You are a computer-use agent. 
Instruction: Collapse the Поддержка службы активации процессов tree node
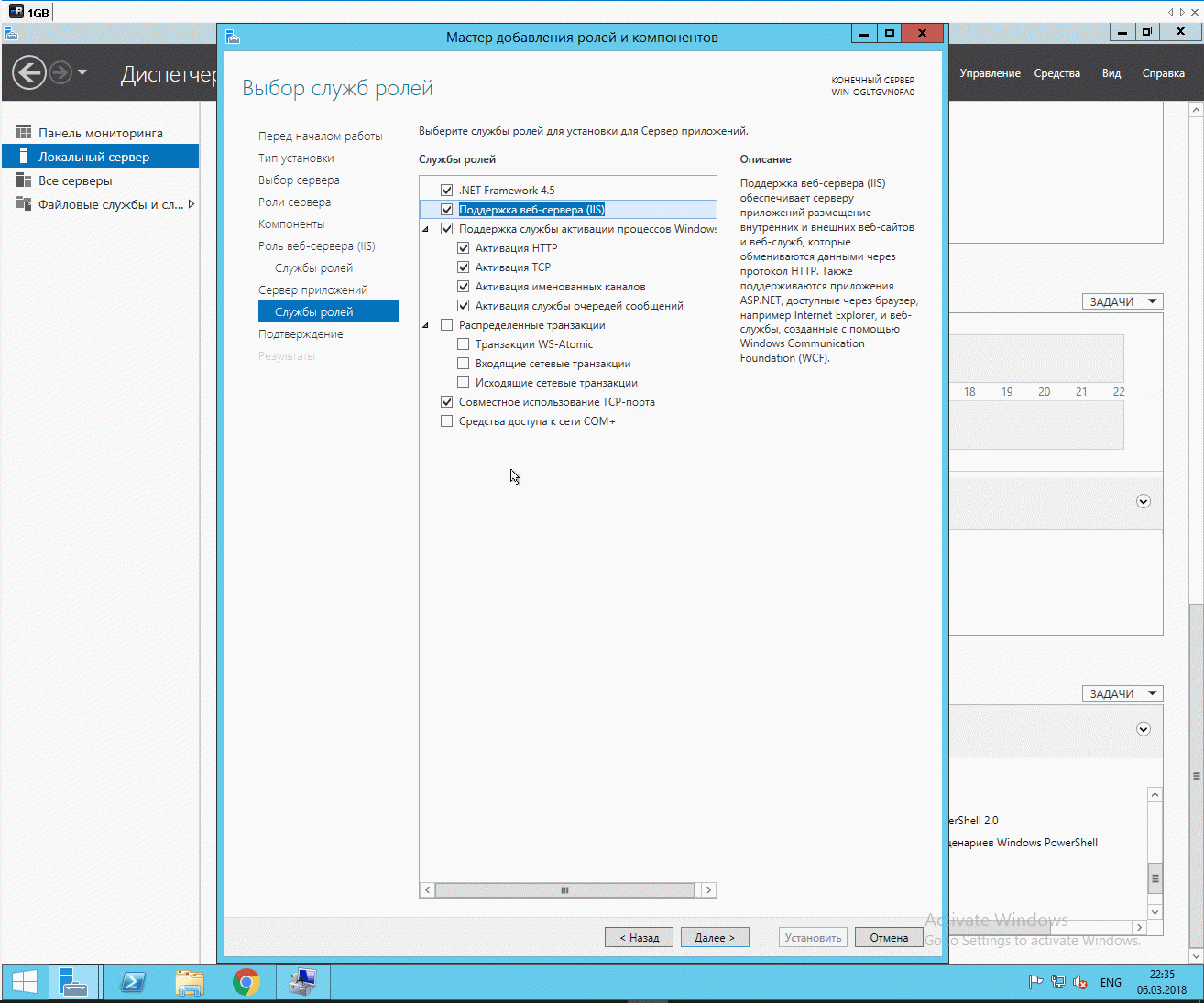click(426, 230)
